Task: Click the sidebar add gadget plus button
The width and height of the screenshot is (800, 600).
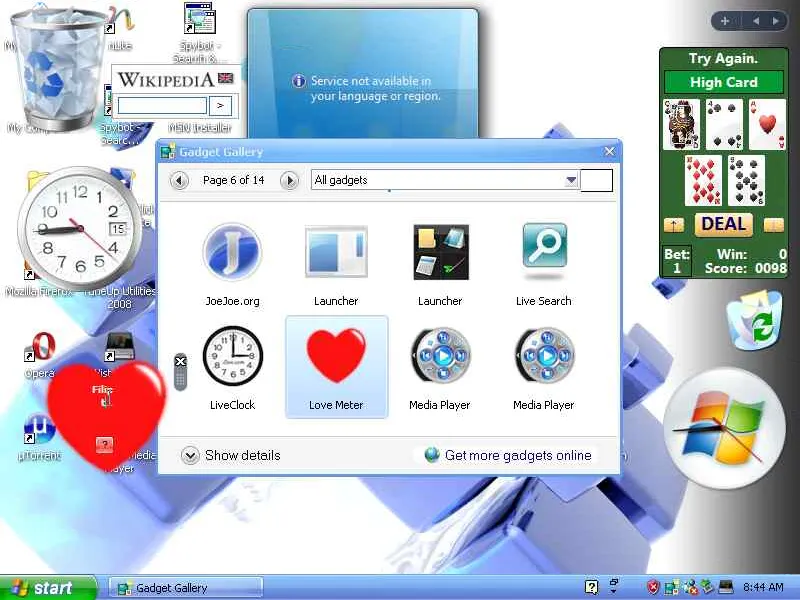Action: (725, 21)
